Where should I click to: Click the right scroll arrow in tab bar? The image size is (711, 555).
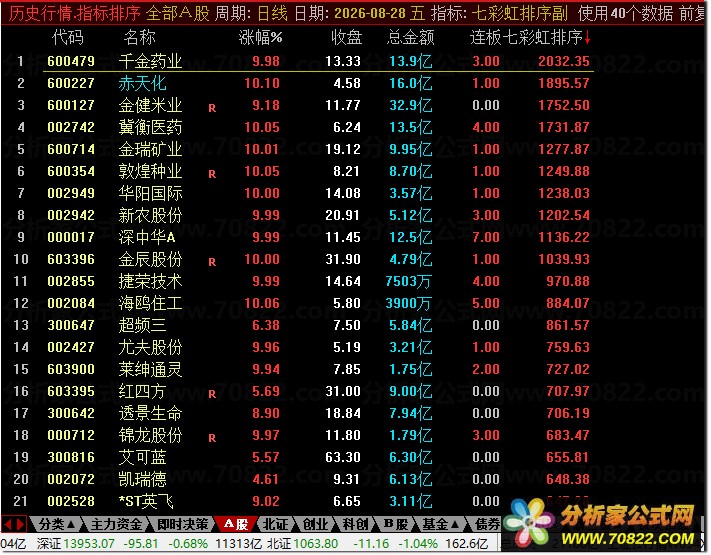click(20, 525)
